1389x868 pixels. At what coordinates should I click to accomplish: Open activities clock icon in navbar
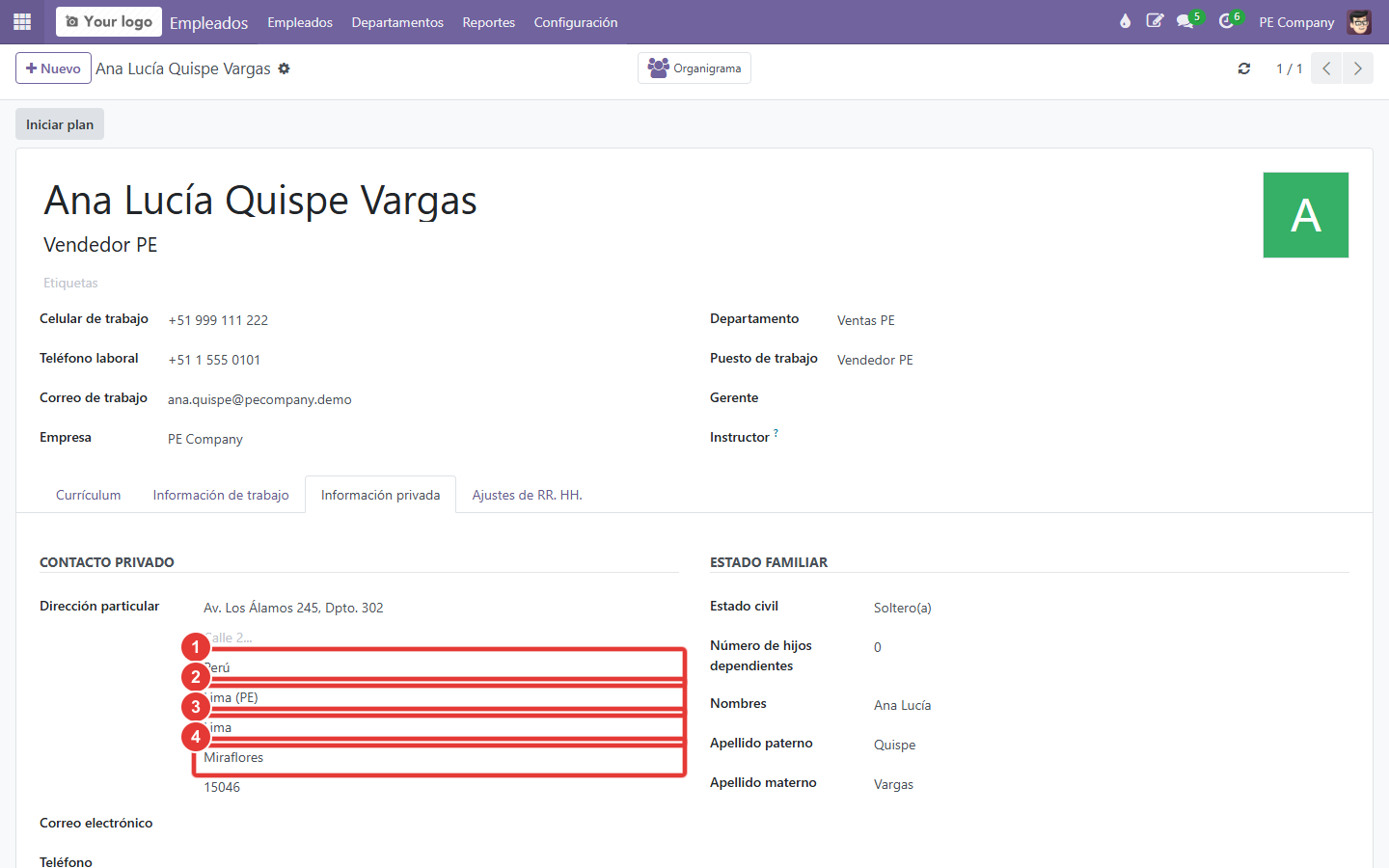coord(1226,21)
